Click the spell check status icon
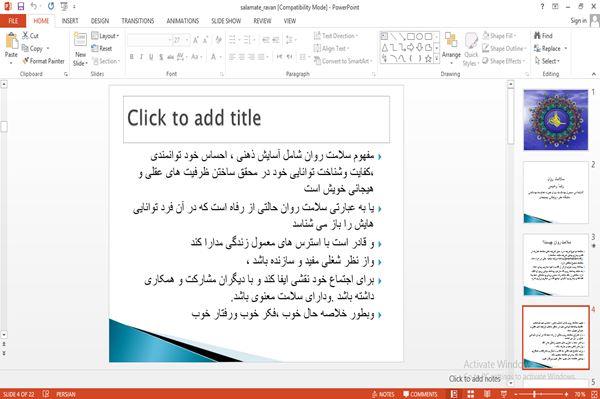 (46, 394)
